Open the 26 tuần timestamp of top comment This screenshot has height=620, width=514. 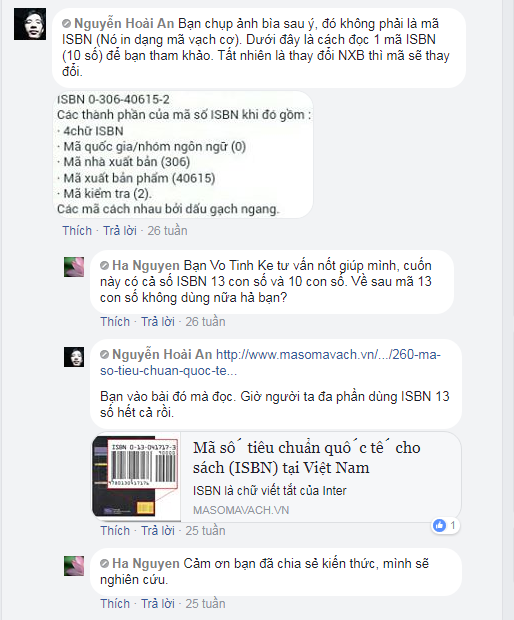point(167,231)
